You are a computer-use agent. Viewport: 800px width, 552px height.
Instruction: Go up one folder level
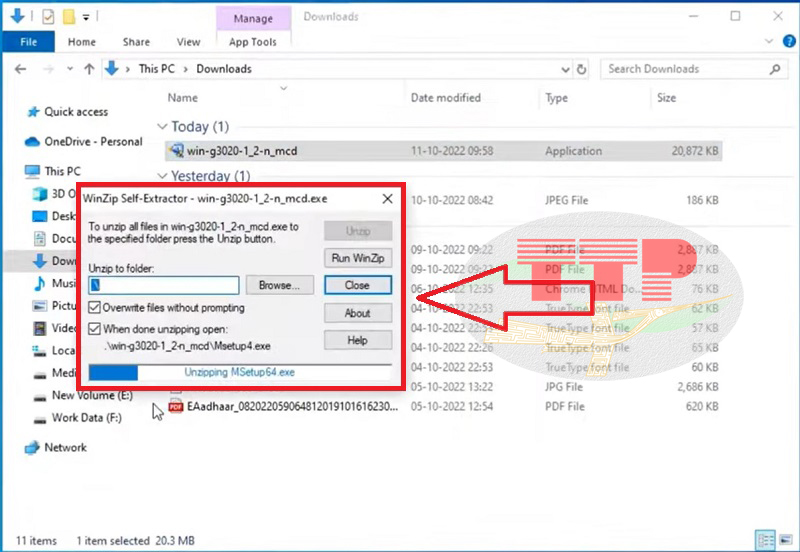click(x=89, y=69)
